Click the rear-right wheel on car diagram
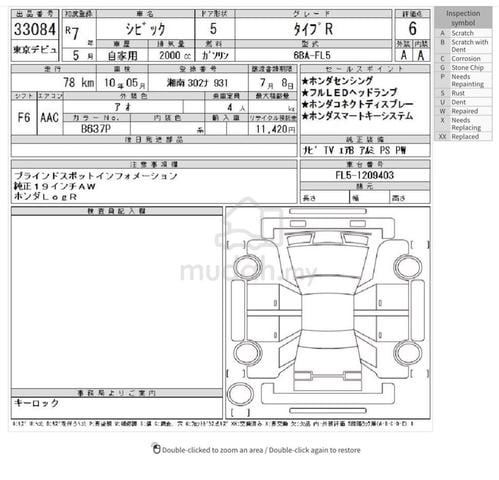This screenshot has width=499, height=480. click(408, 354)
